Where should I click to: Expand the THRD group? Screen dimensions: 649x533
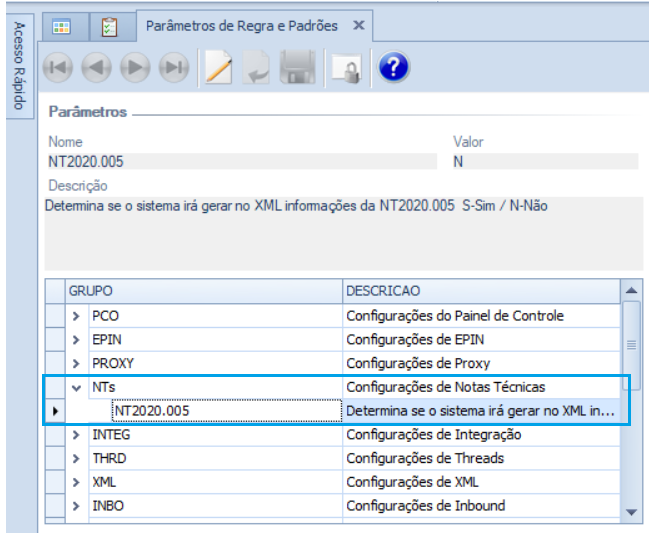76,459
